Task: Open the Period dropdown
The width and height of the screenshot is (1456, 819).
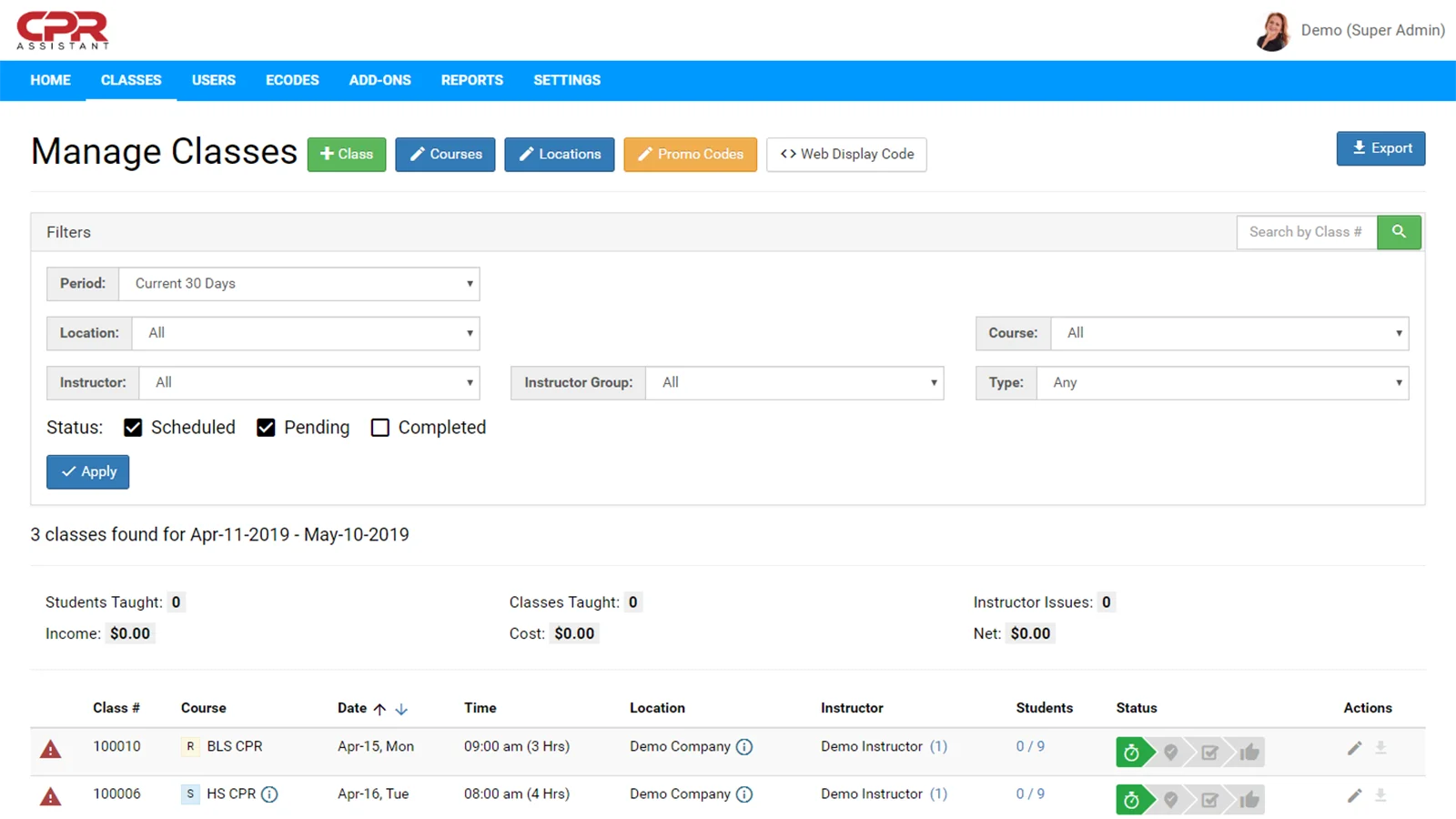Action: (298, 284)
